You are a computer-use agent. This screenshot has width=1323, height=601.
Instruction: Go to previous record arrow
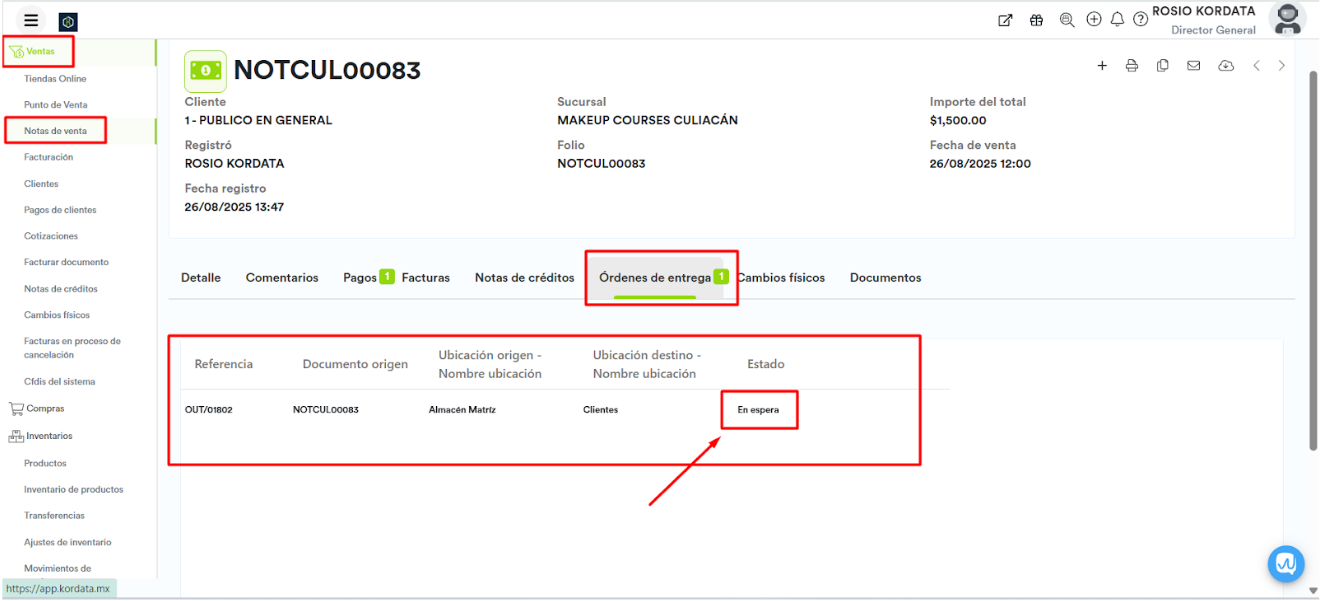pos(1256,66)
